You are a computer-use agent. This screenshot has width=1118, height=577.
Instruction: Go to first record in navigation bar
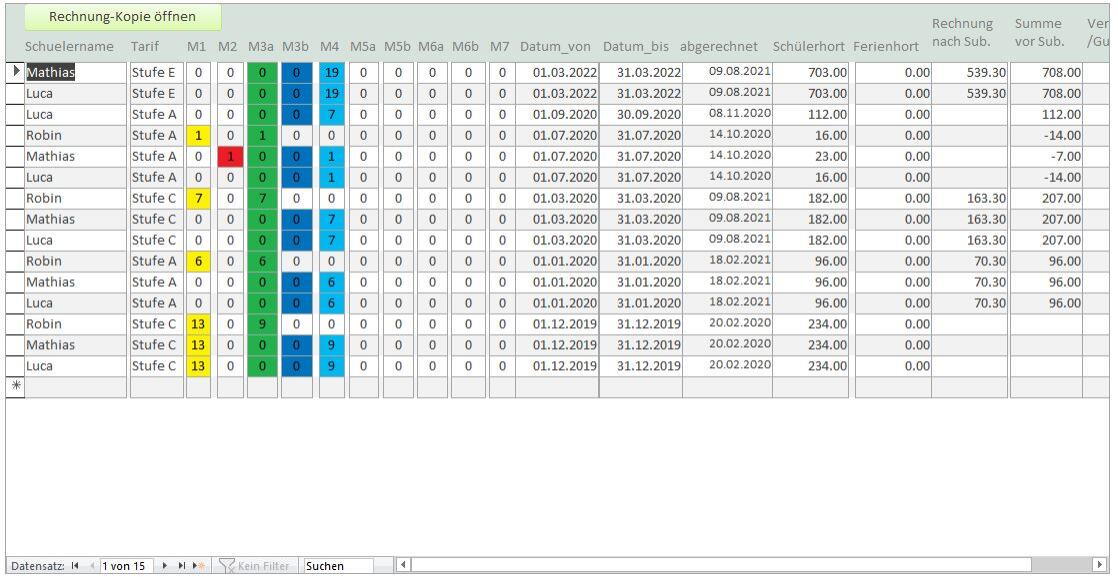click(75, 566)
